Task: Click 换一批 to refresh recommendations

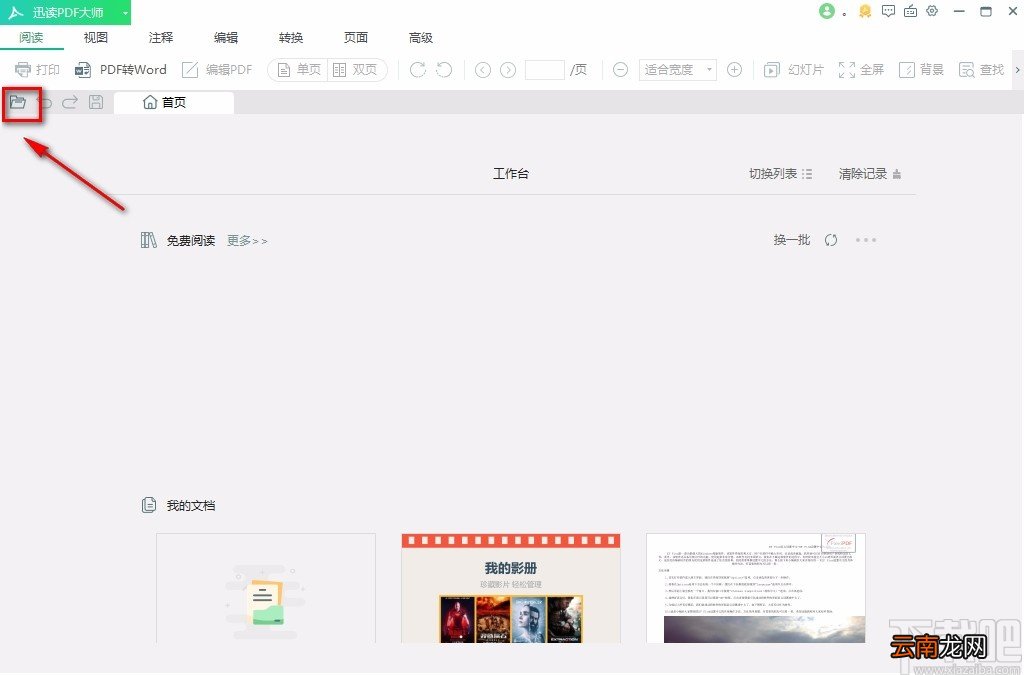Action: point(792,240)
